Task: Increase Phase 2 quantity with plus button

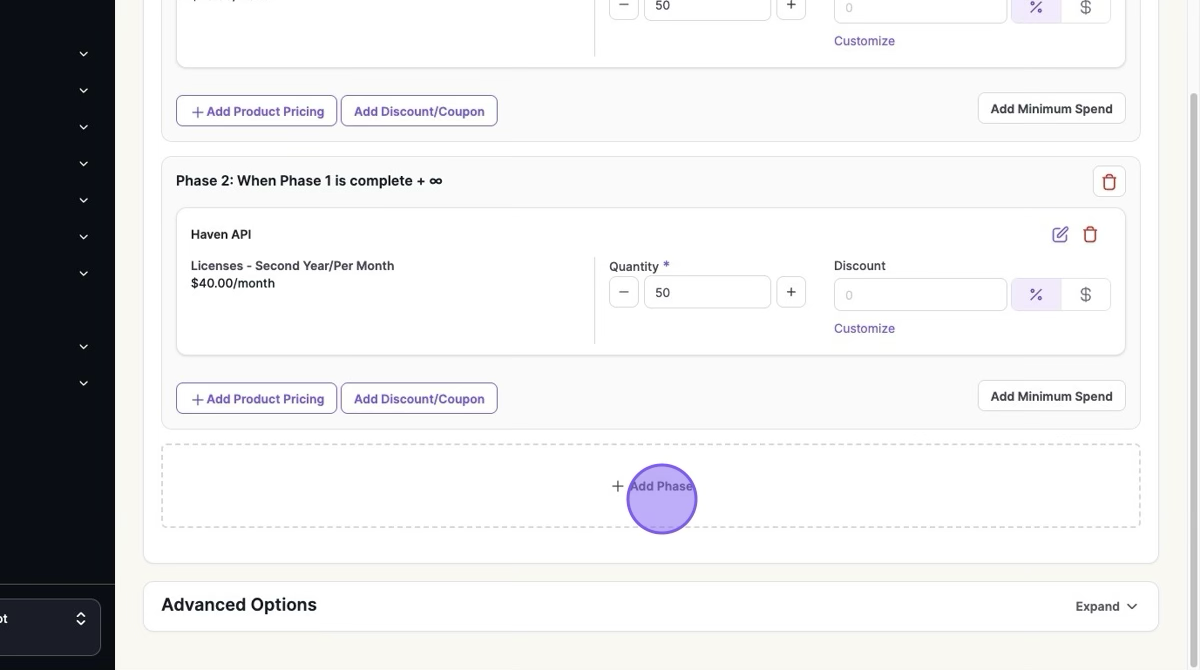Action: point(791,292)
